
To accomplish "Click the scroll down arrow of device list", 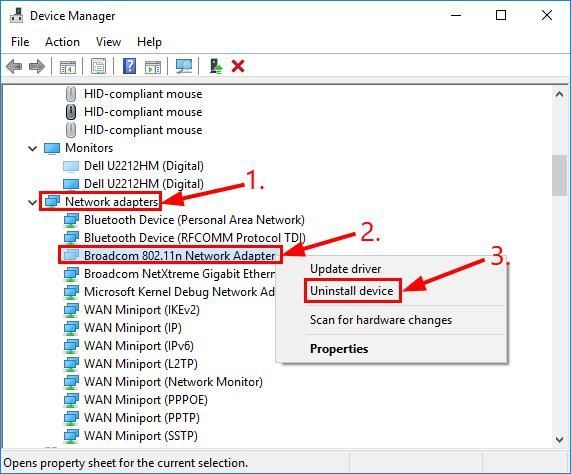I will 559,440.
